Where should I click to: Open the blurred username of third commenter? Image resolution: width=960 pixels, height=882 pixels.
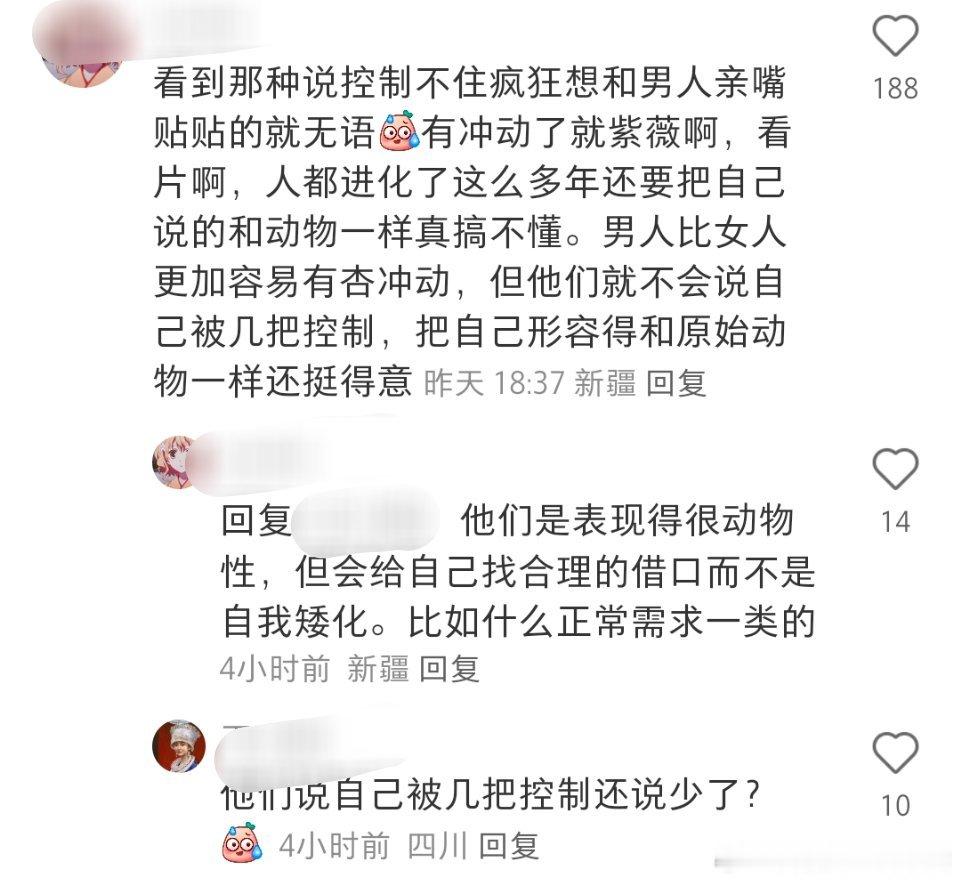pyautogui.click(x=309, y=748)
